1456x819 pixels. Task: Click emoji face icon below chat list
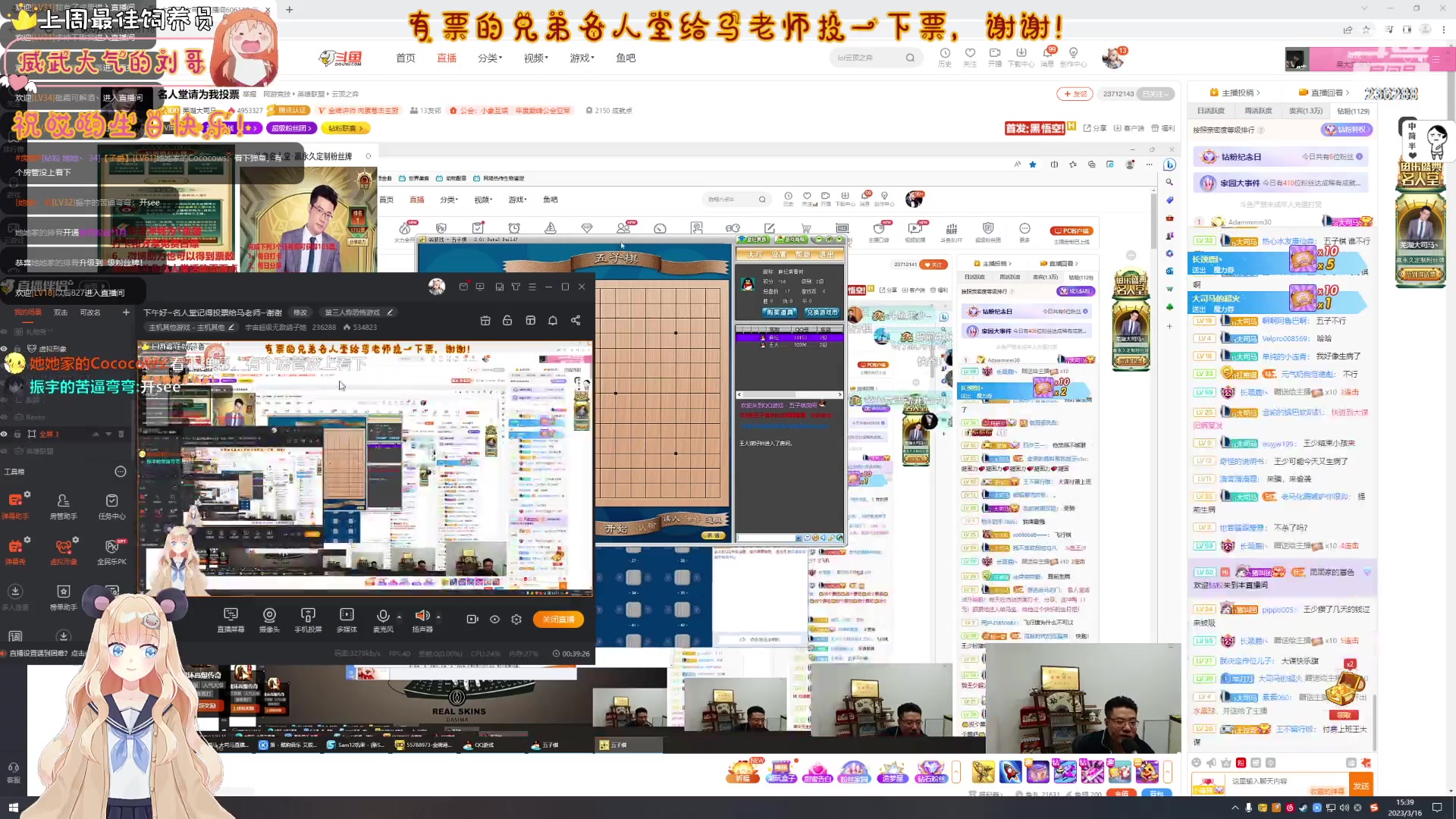1196,762
